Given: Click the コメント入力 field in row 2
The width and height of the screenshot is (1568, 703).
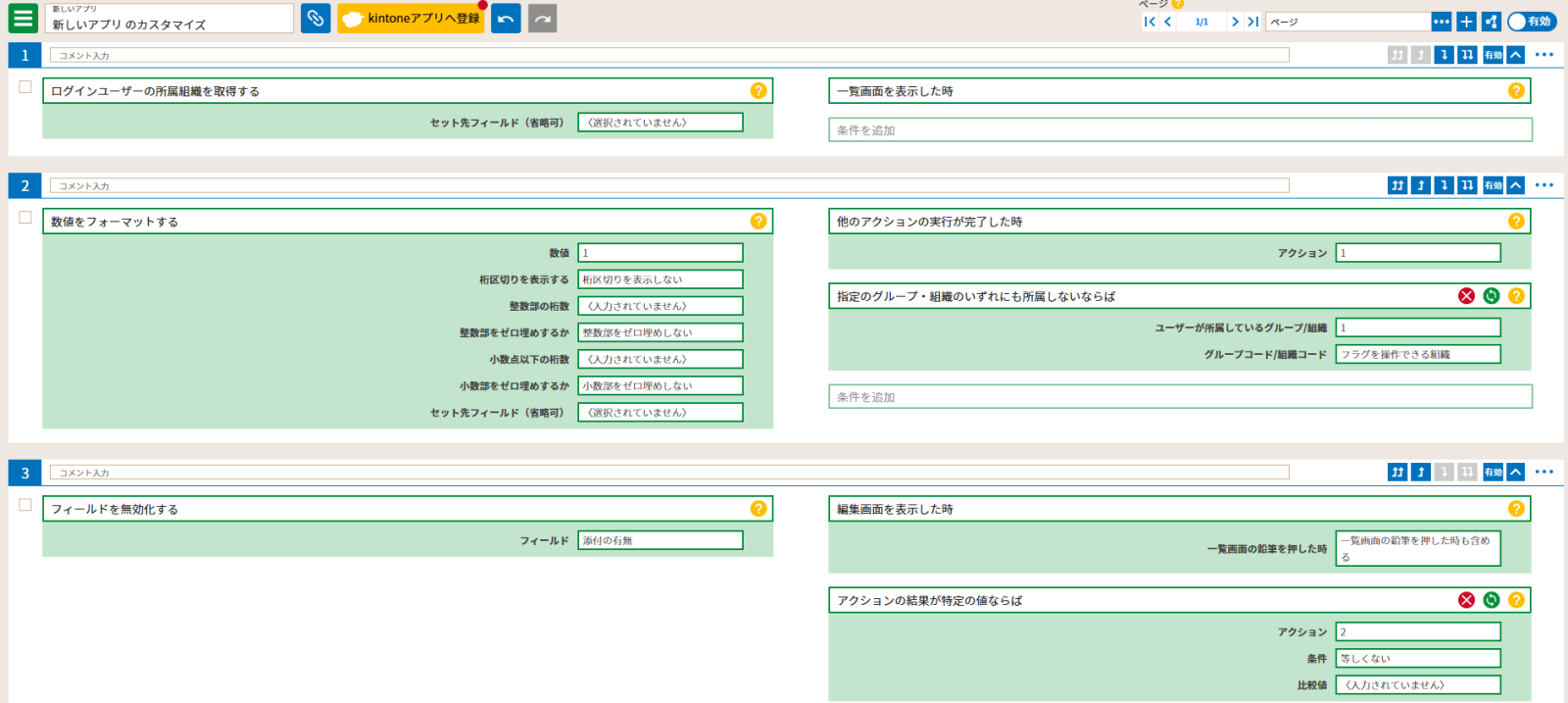Looking at the screenshot, I should click(668, 185).
